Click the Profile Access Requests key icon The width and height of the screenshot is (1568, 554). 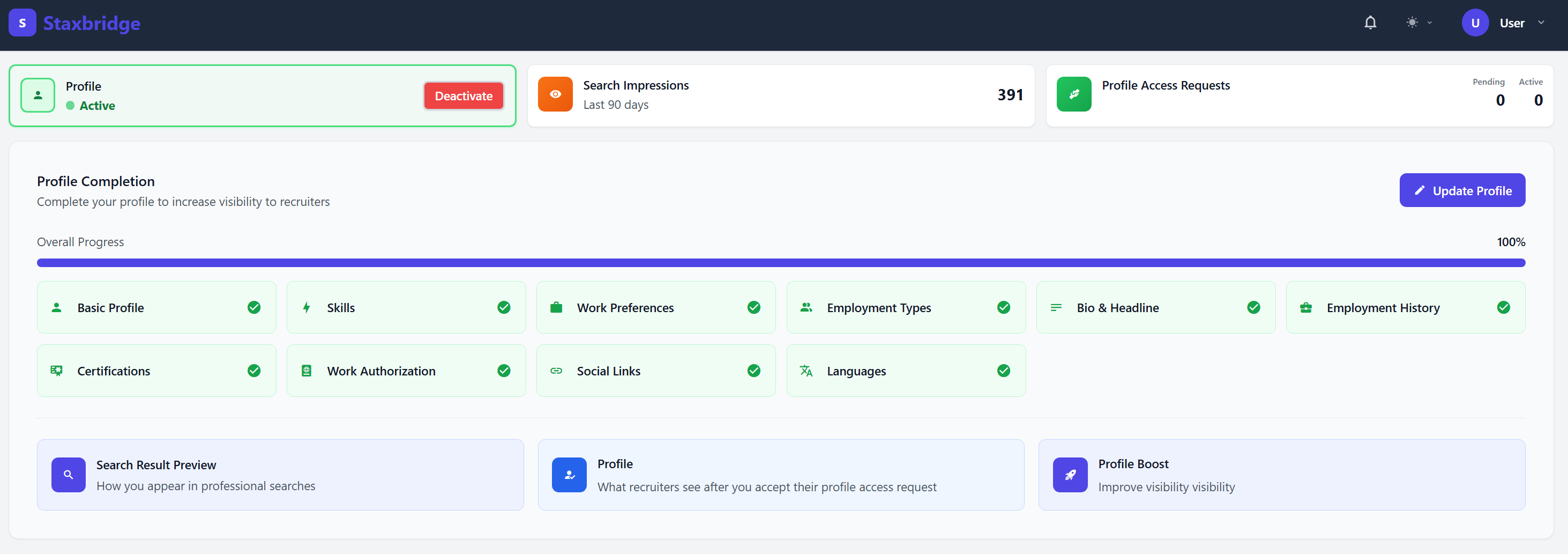click(1074, 94)
